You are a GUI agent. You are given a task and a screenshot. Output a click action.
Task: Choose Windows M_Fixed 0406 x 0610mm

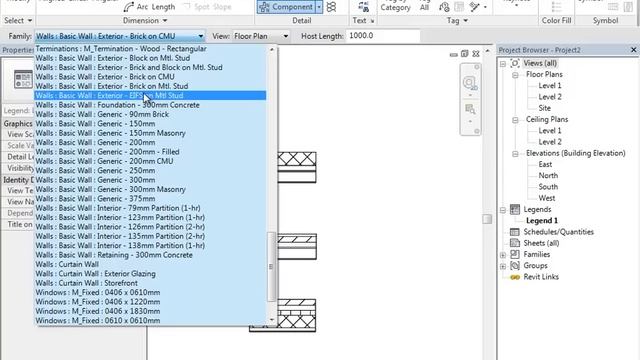[150, 293]
